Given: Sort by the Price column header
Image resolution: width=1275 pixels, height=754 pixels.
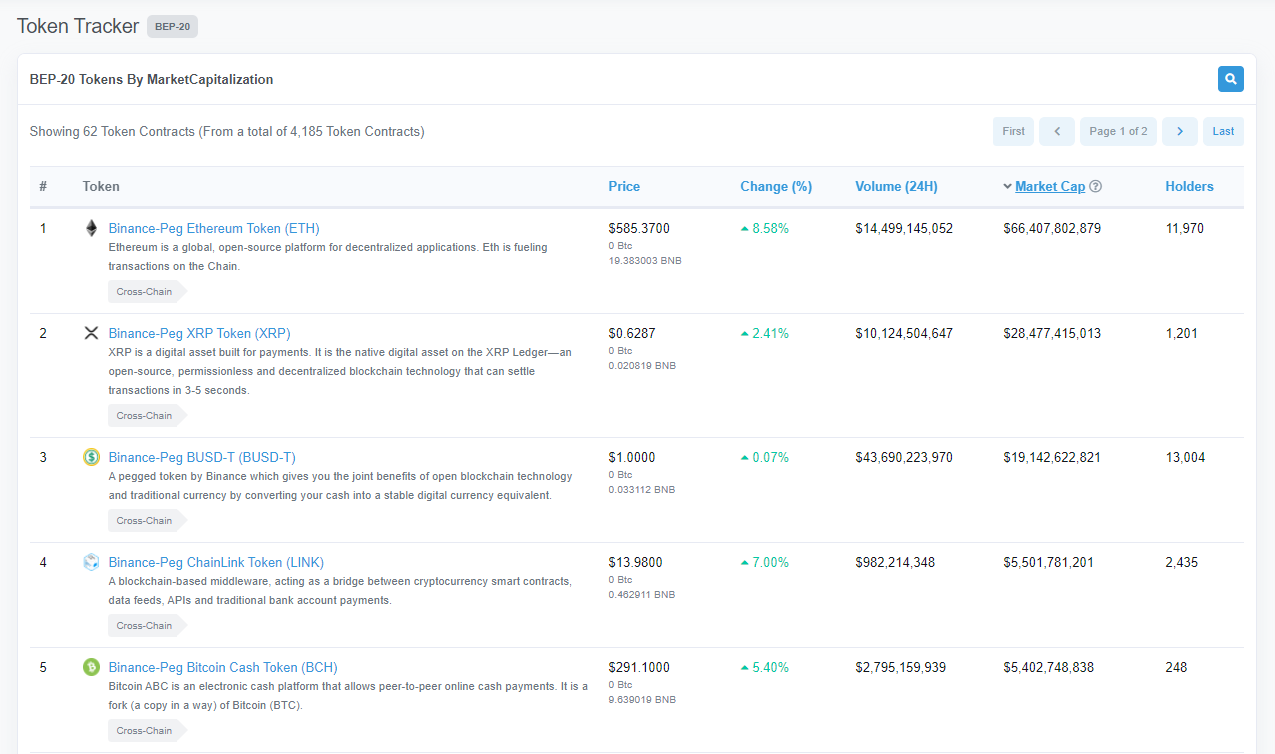Looking at the screenshot, I should coord(624,186).
